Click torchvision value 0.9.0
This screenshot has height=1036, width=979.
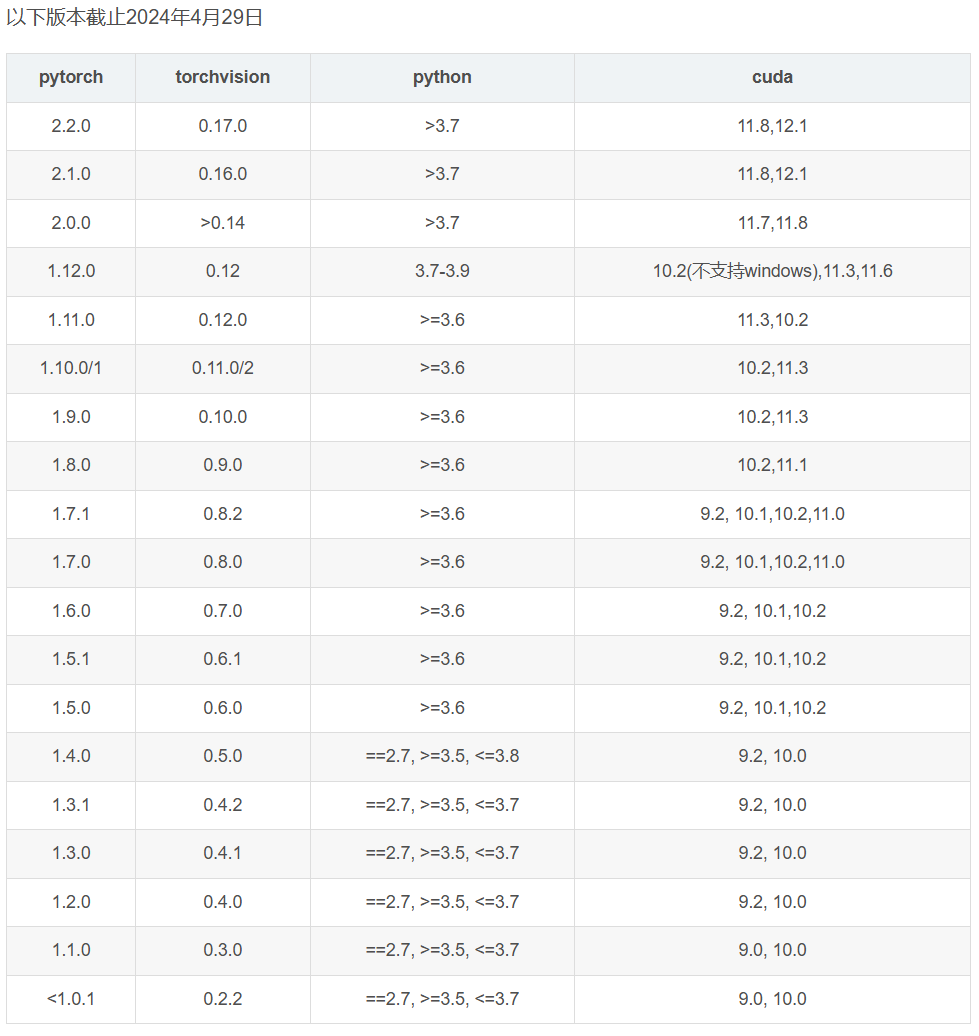coord(223,465)
